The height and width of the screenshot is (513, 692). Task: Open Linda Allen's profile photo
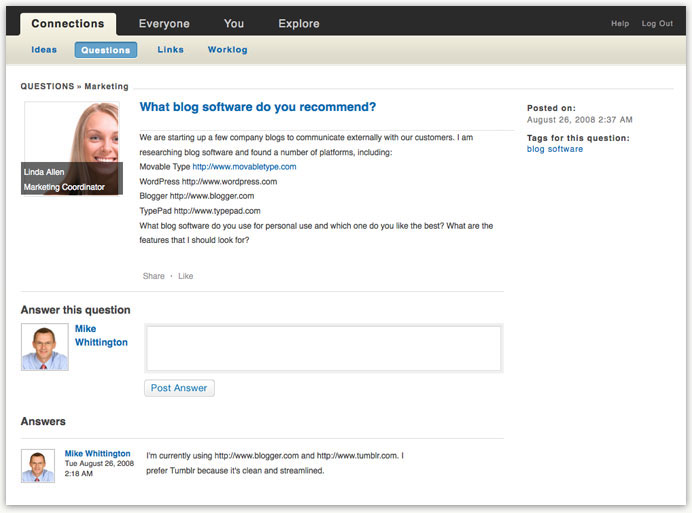[72, 148]
